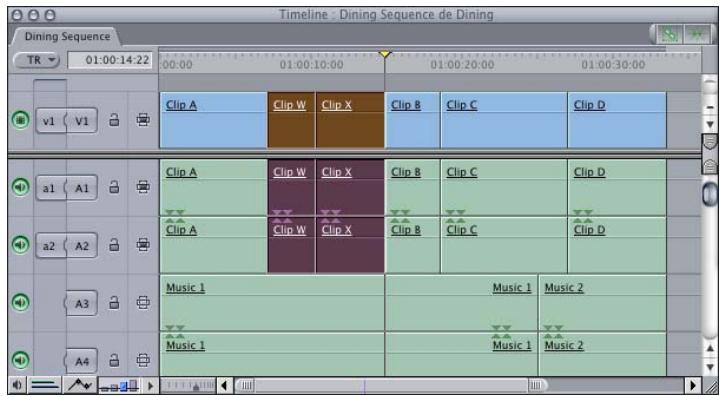
Task: Lock the A2 audio track
Action: [114, 245]
